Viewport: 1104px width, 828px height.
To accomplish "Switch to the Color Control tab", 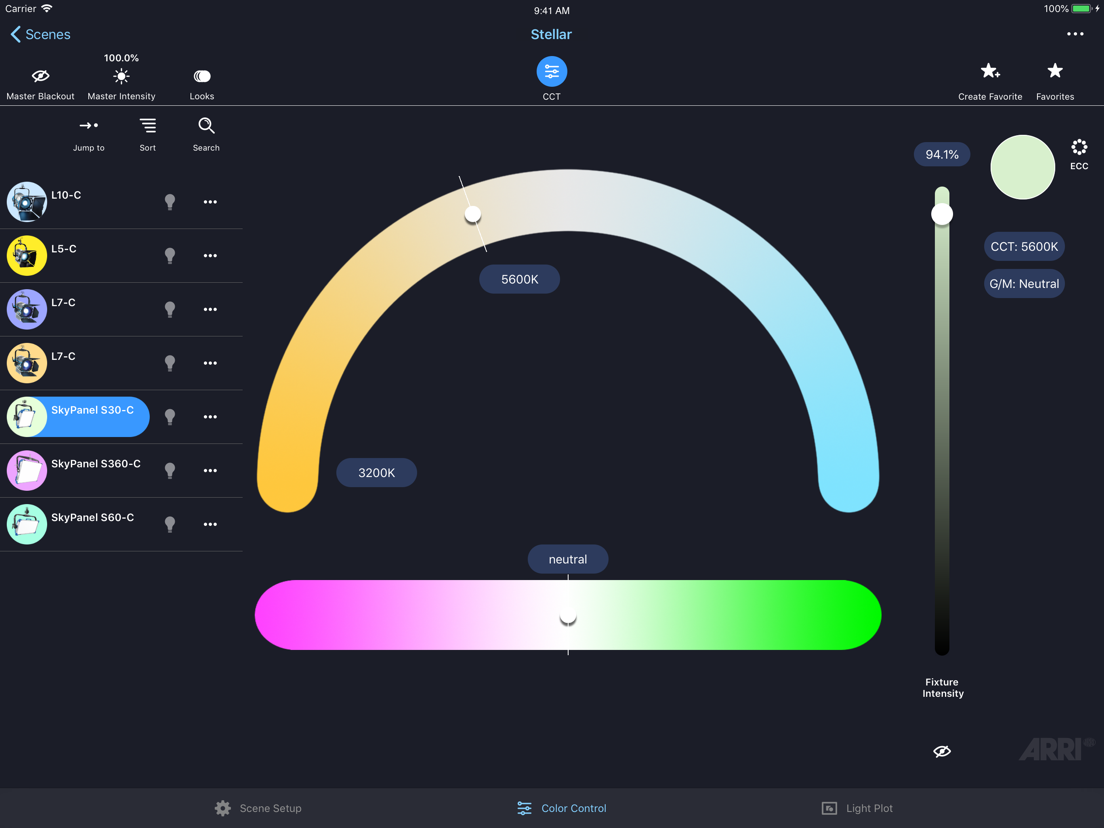I will tap(561, 808).
